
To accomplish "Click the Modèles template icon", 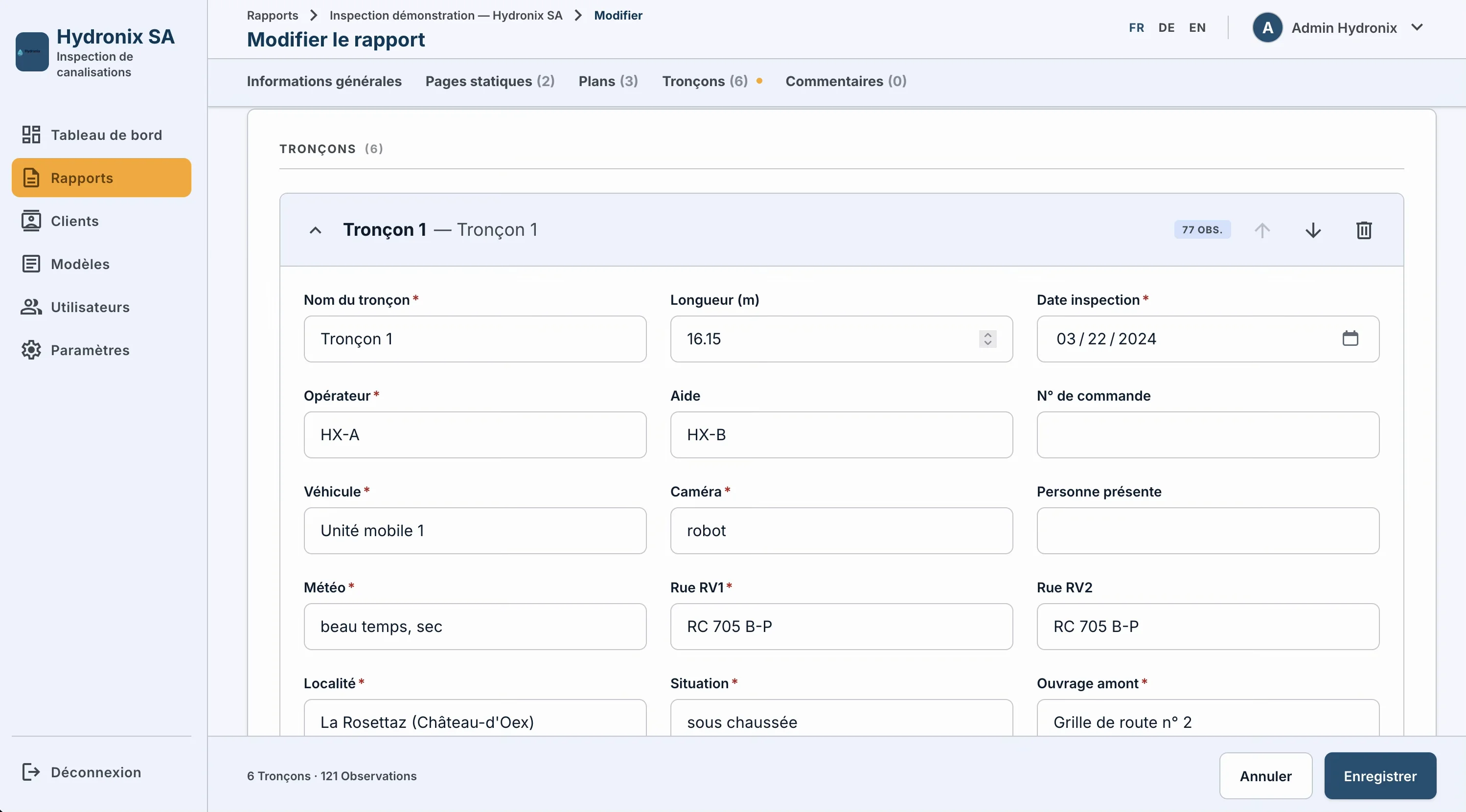I will [x=31, y=264].
